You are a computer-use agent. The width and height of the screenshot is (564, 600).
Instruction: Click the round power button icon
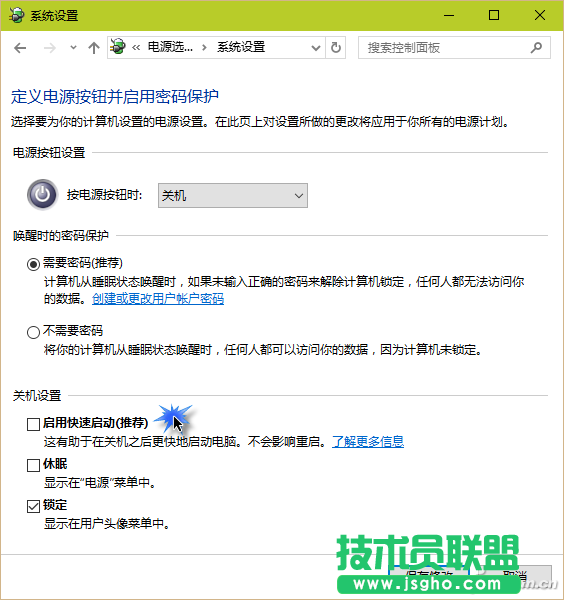coord(42,194)
